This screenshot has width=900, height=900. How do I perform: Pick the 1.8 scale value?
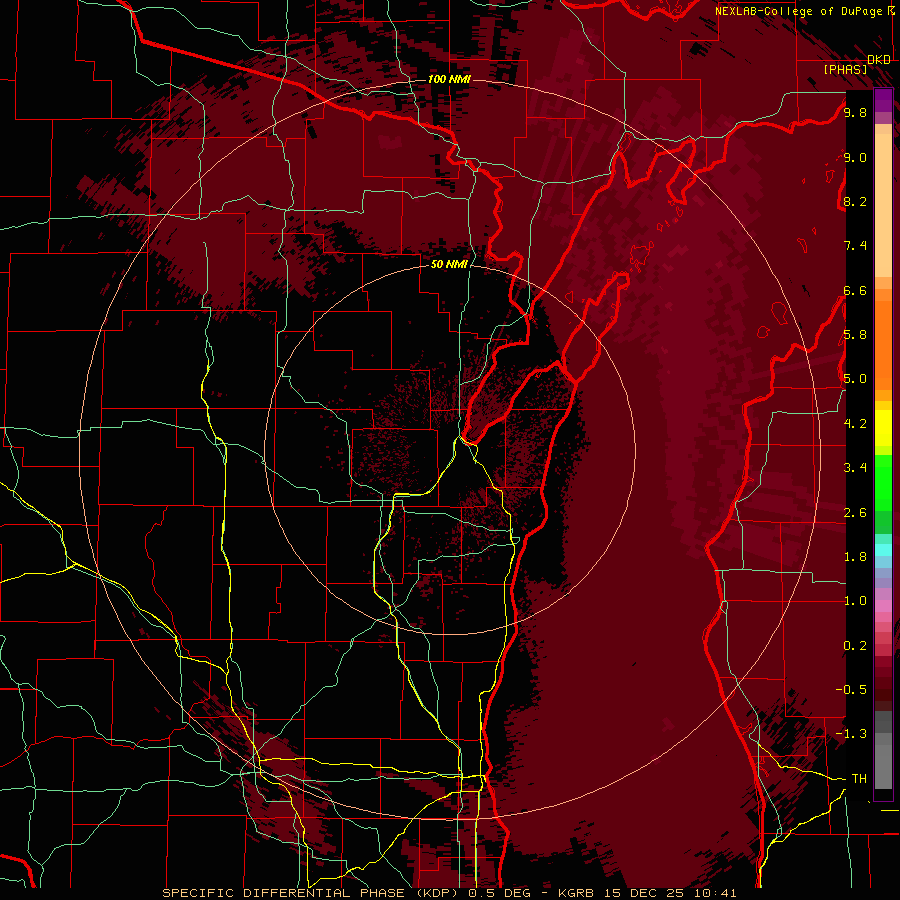(855, 556)
